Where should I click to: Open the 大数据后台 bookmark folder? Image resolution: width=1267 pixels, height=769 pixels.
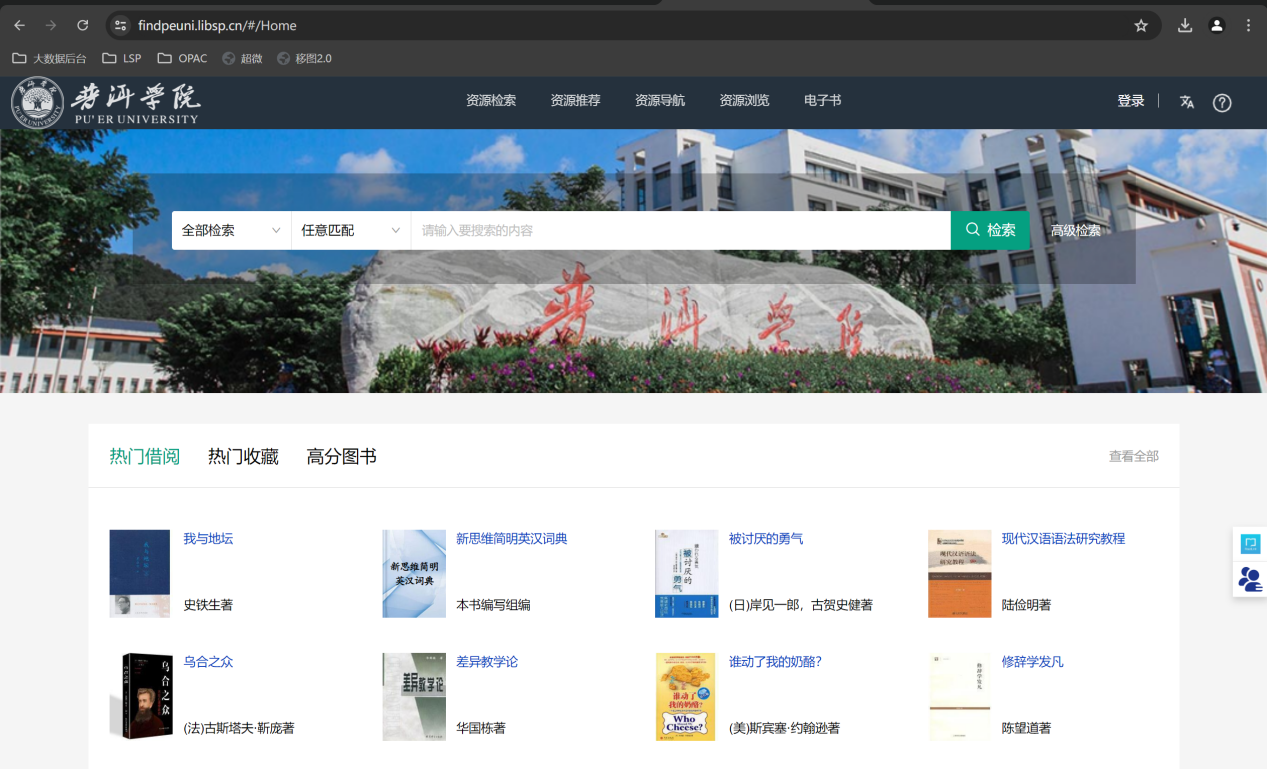tap(50, 58)
